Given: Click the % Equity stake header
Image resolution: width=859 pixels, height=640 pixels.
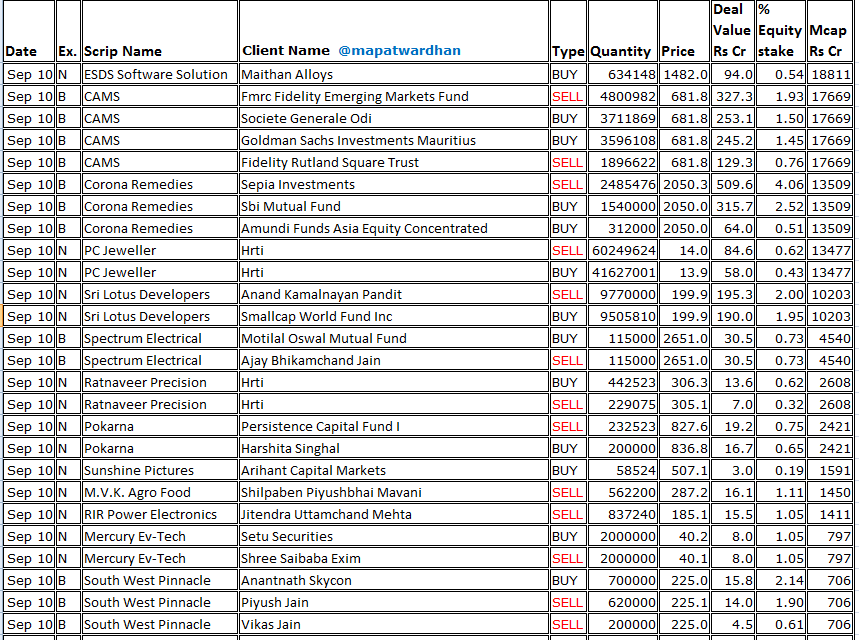Looking at the screenshot, I should coord(781,31).
